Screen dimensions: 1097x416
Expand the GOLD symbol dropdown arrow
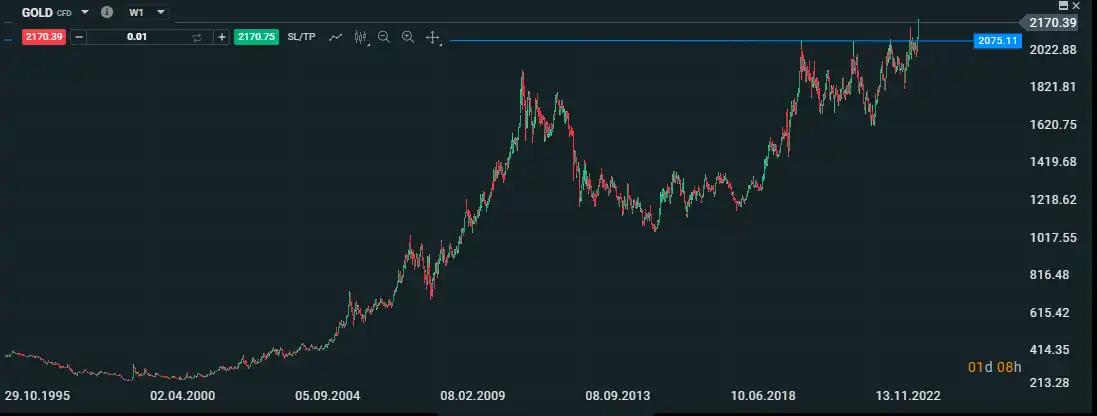point(85,12)
